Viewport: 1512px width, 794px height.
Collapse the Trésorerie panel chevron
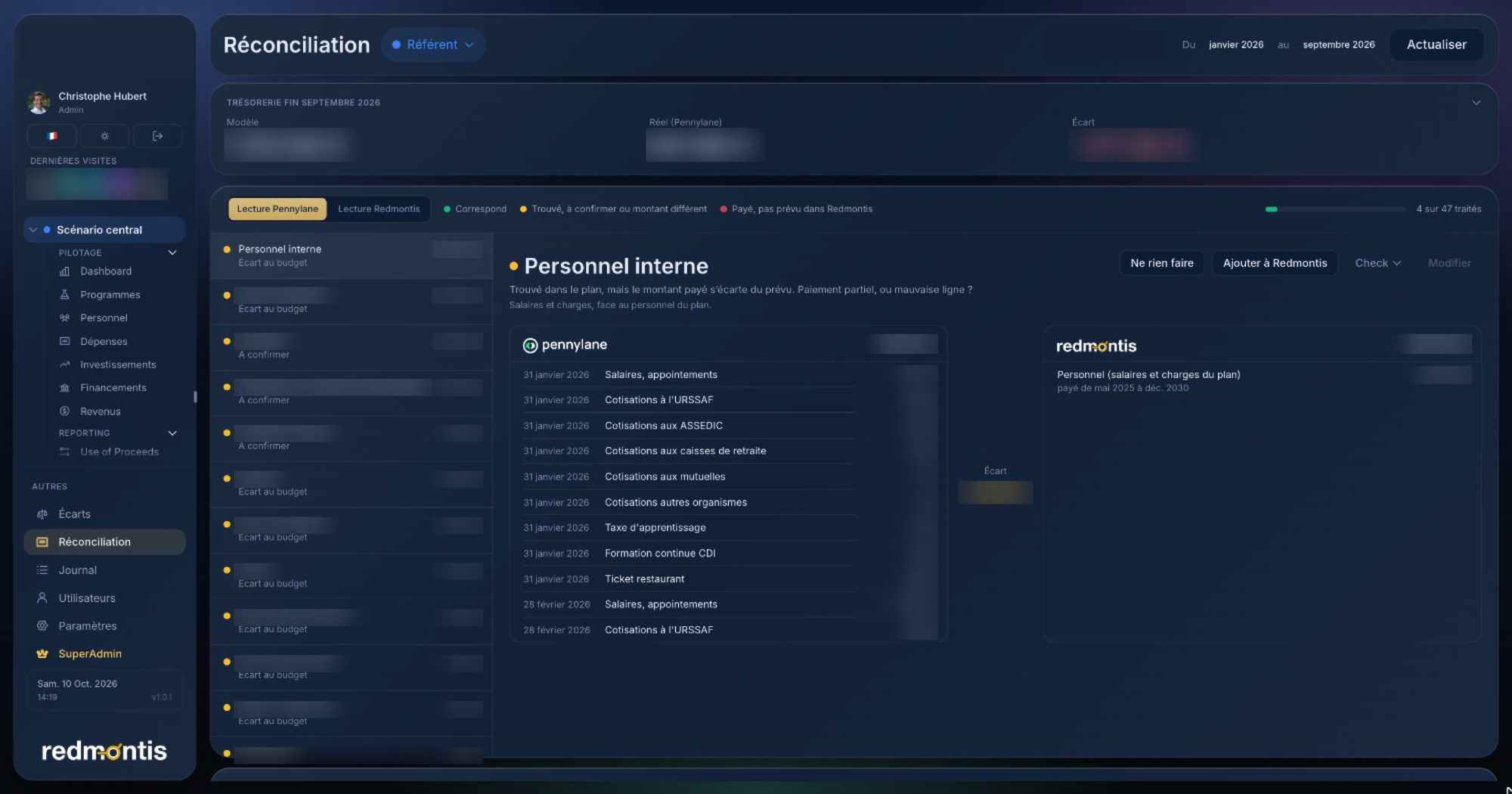tap(1476, 103)
